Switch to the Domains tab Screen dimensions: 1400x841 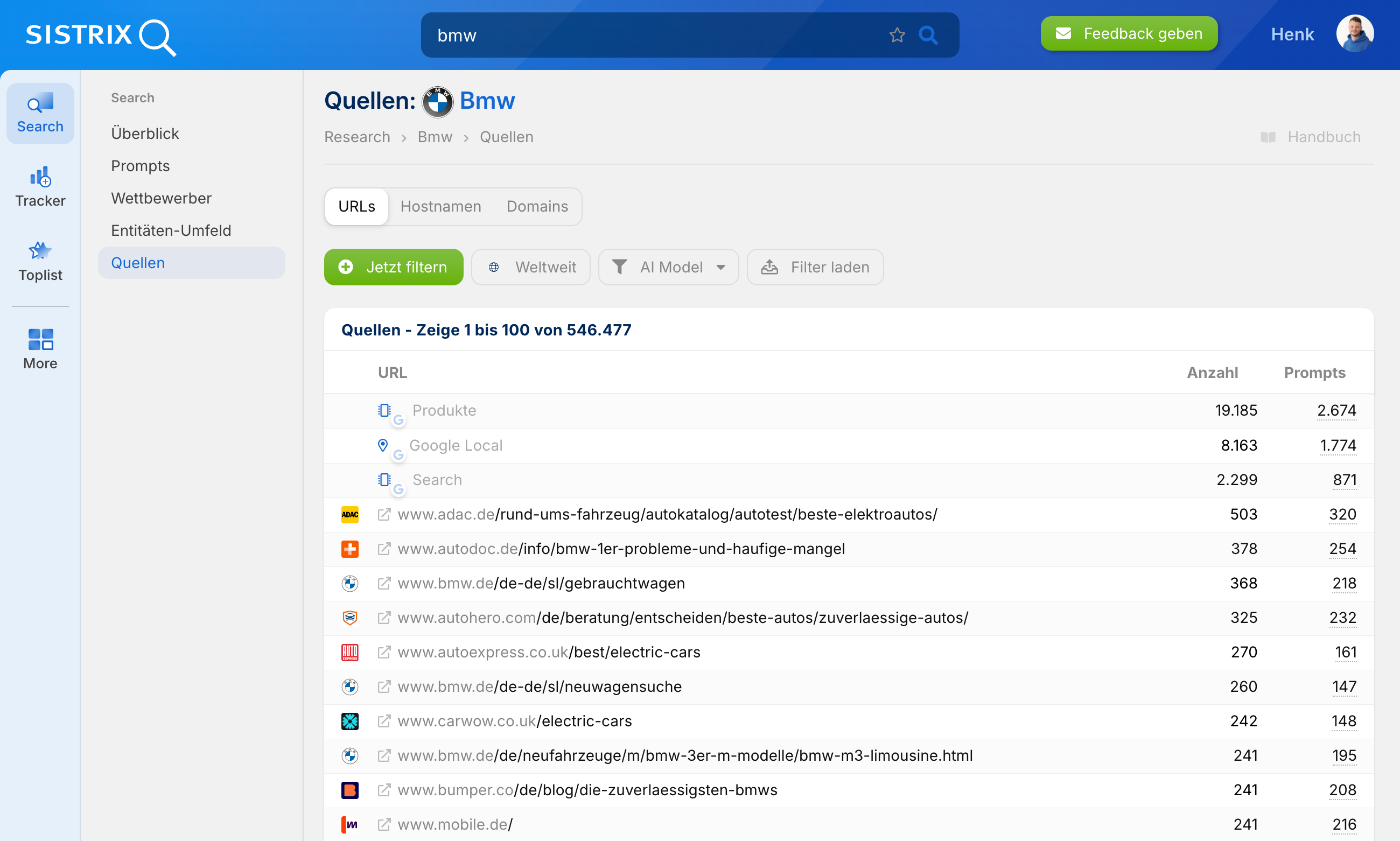[537, 206]
